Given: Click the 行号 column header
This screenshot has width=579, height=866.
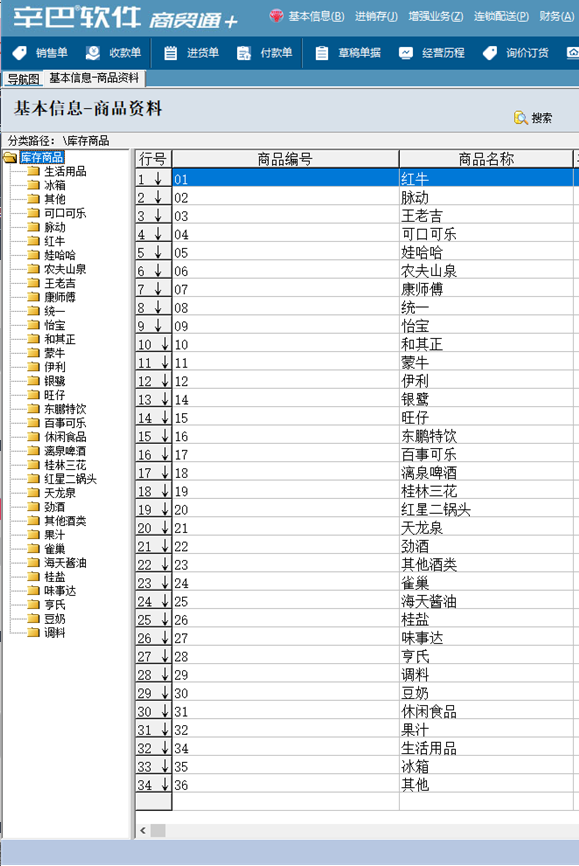Looking at the screenshot, I should click(153, 159).
